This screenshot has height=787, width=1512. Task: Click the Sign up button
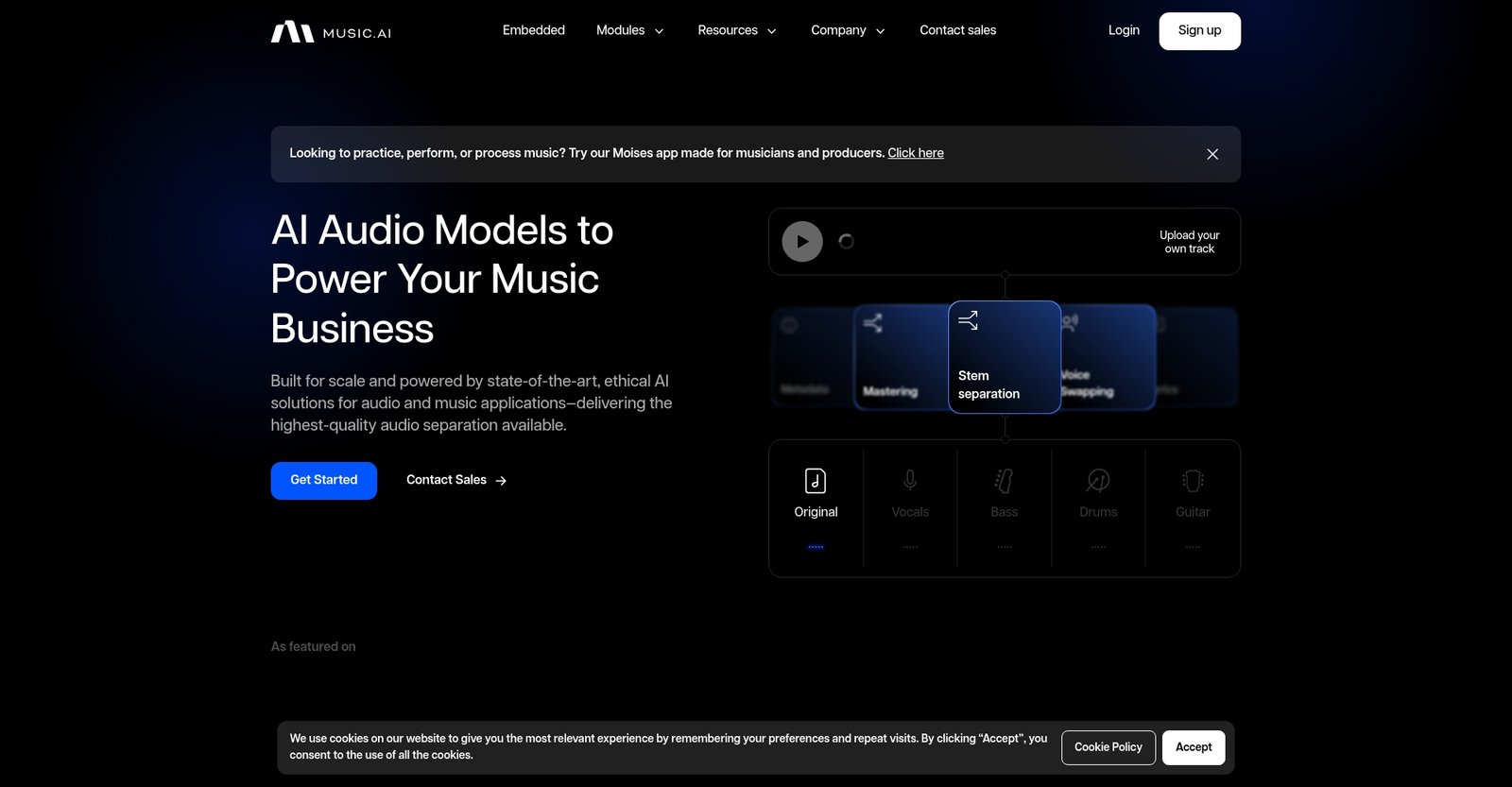(1199, 31)
